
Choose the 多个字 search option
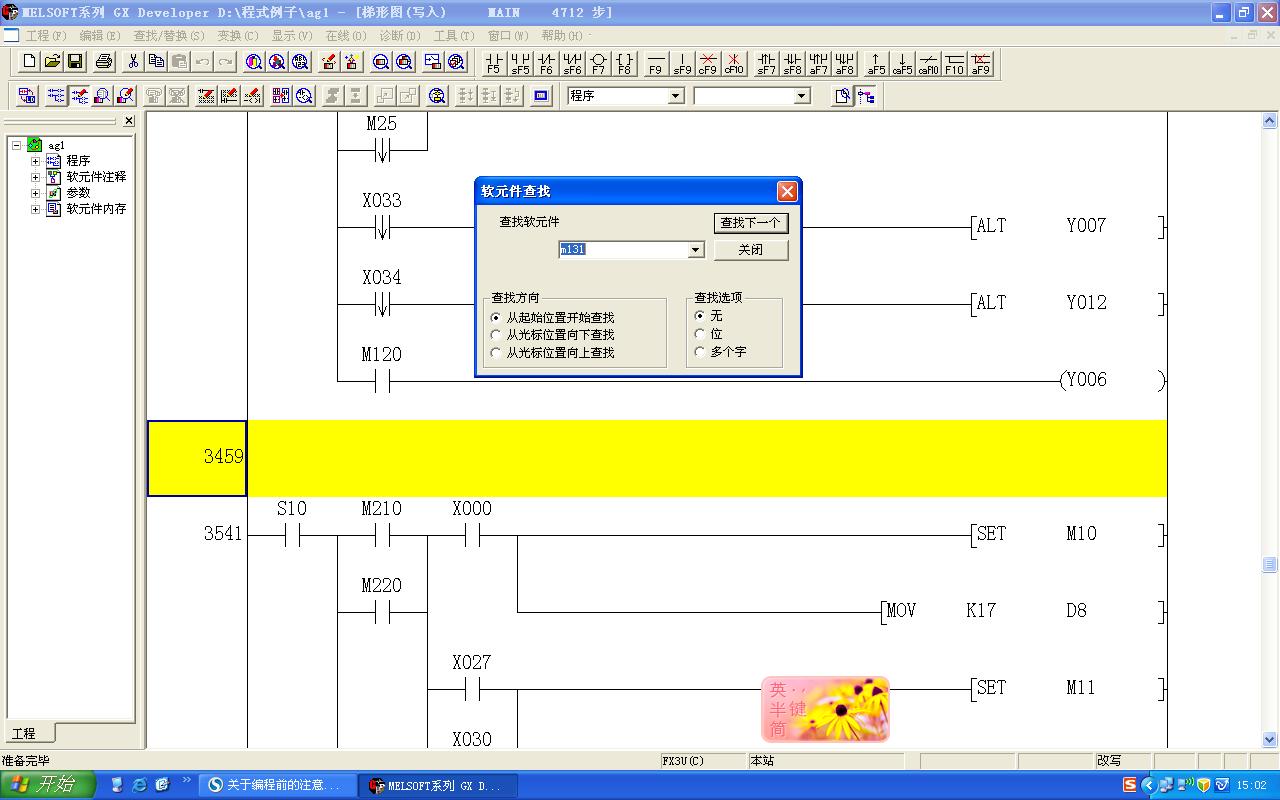click(700, 352)
